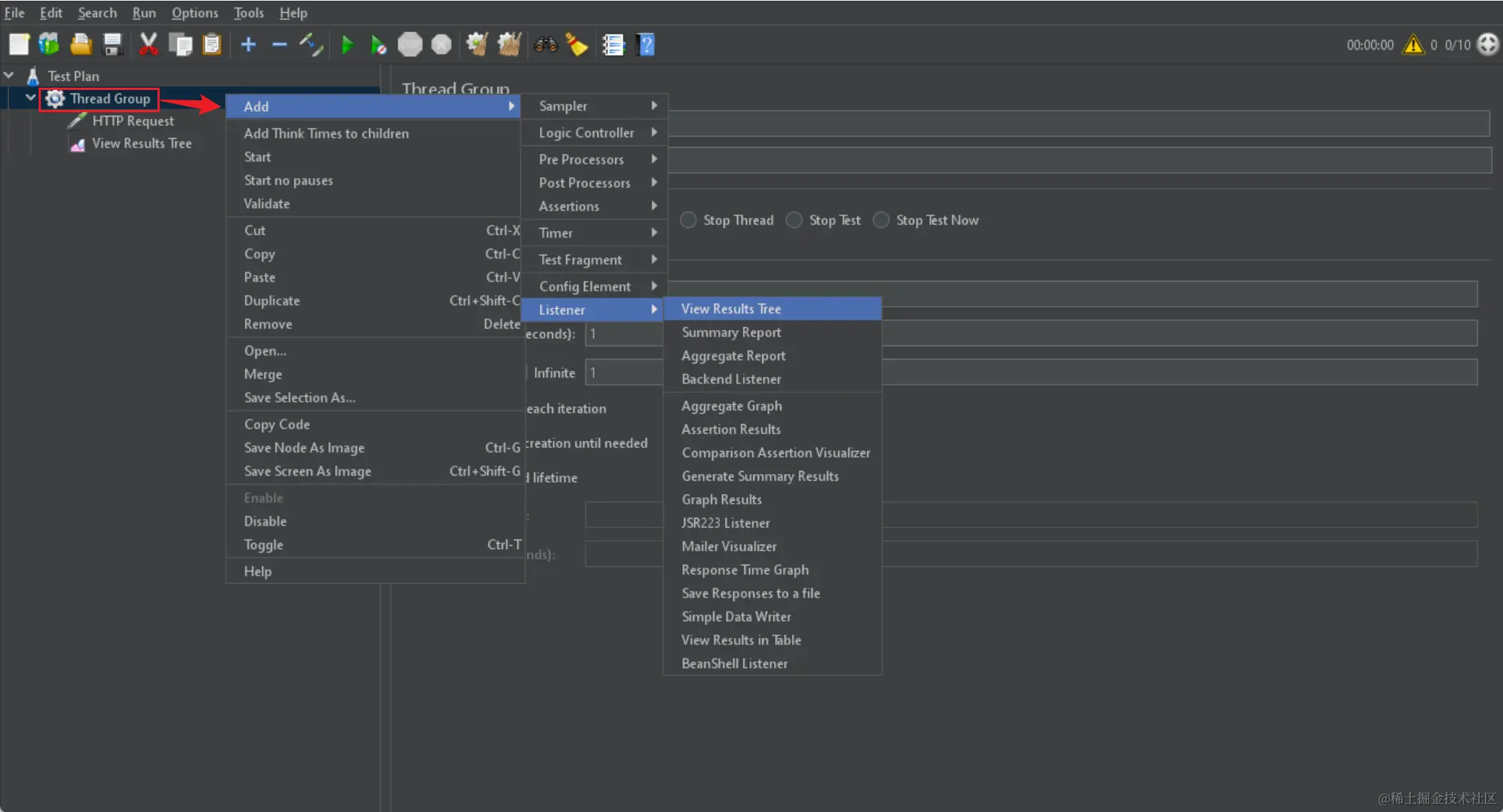Viewport: 1503px width, 812px height.
Task: Click Add Think Times to children
Action: click(326, 134)
